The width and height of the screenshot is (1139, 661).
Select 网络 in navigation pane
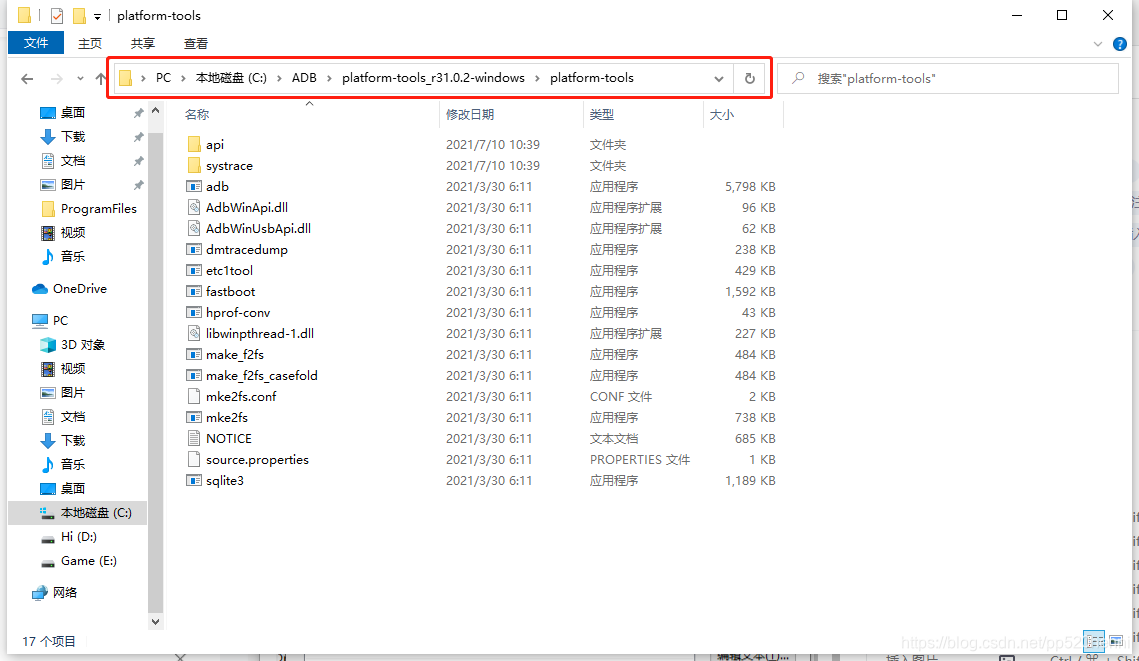click(65, 593)
